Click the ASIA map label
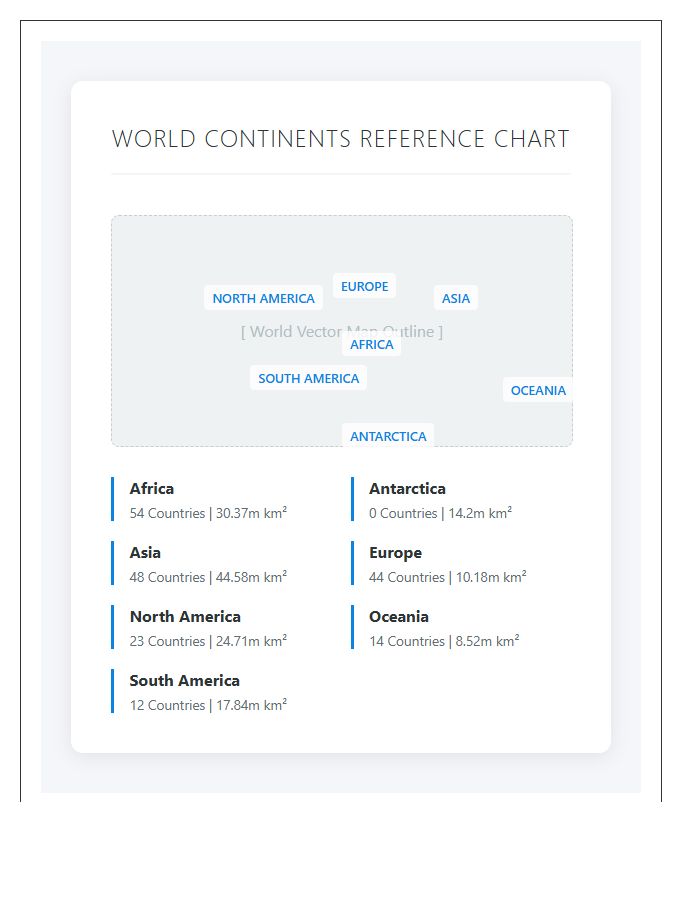700x900 pixels. pyautogui.click(x=456, y=298)
